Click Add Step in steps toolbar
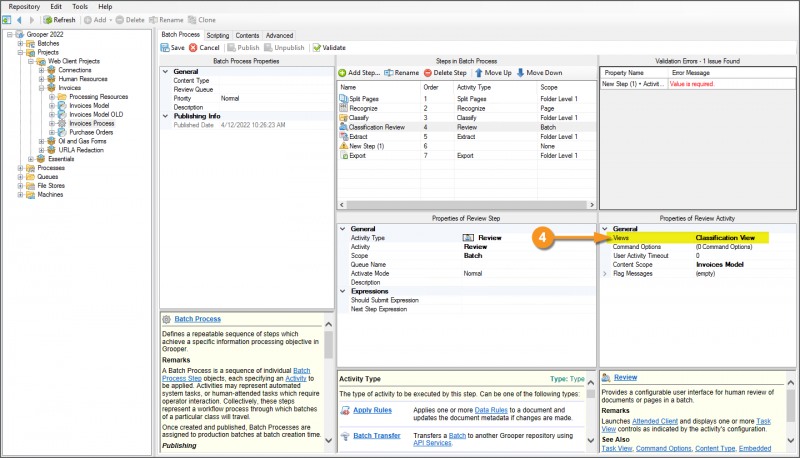800x458 pixels. (360, 73)
